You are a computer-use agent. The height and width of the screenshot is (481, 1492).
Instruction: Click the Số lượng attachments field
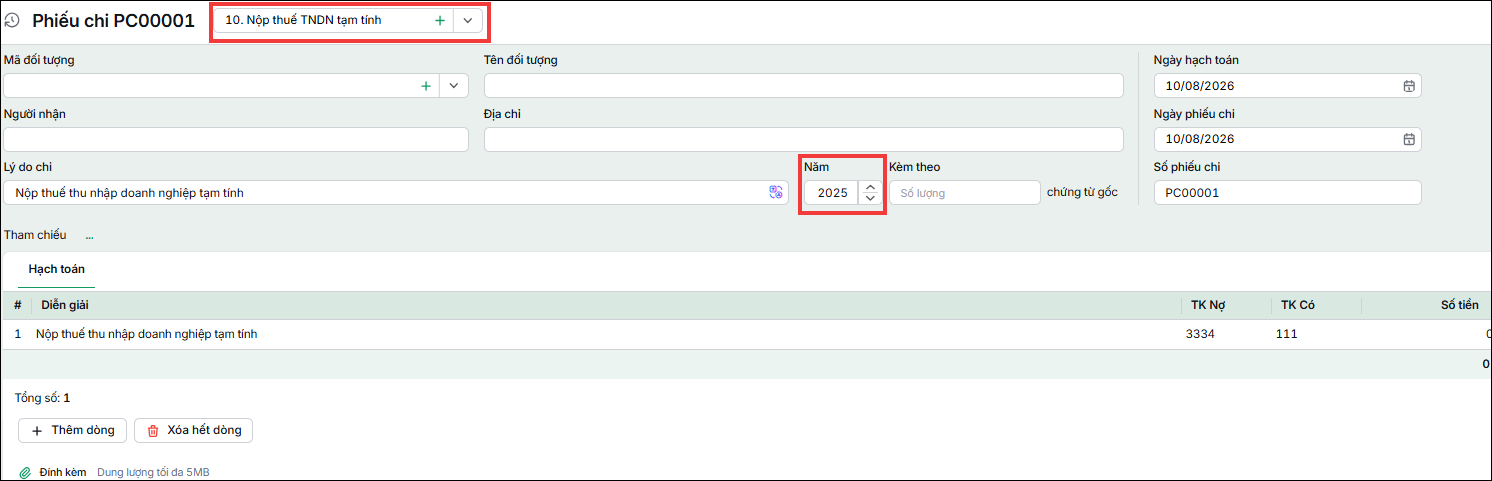click(x=965, y=193)
